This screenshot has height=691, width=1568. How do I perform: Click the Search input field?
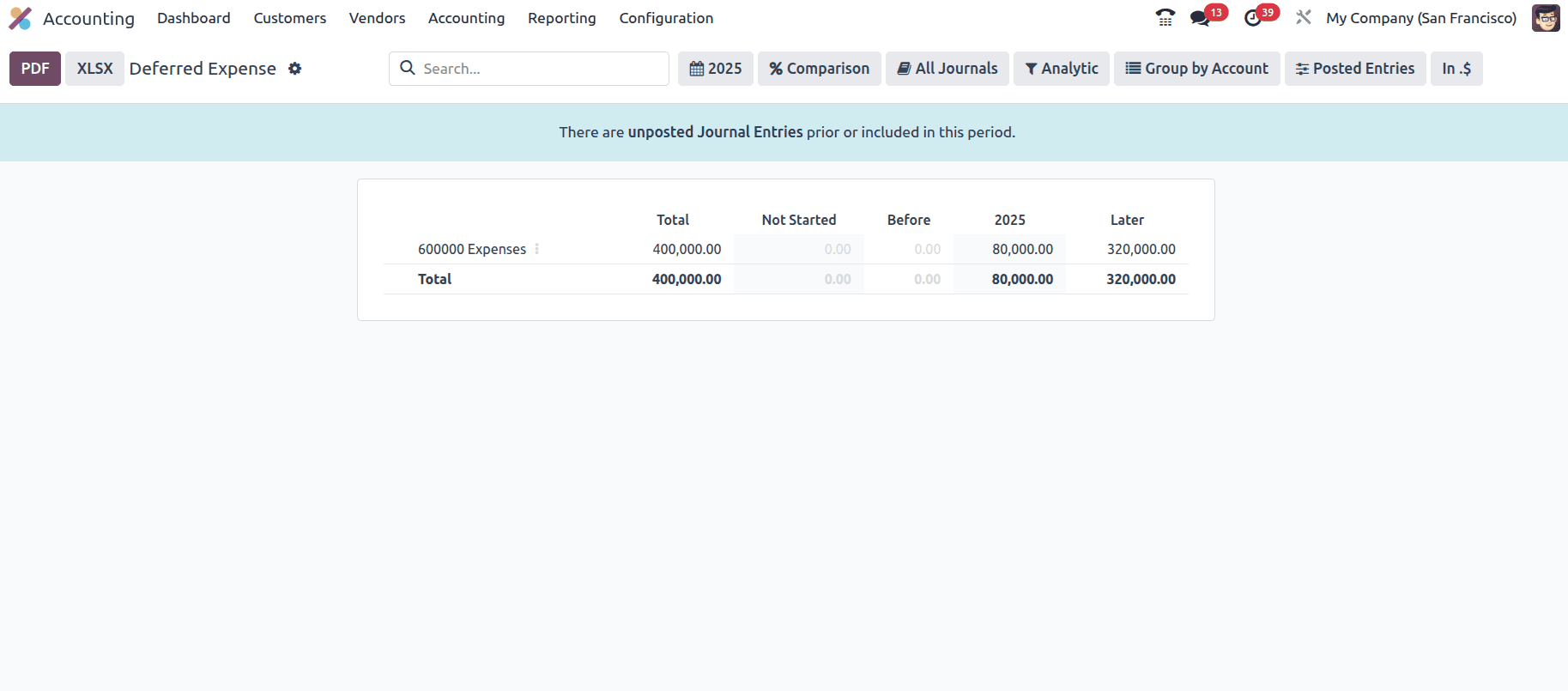click(530, 69)
